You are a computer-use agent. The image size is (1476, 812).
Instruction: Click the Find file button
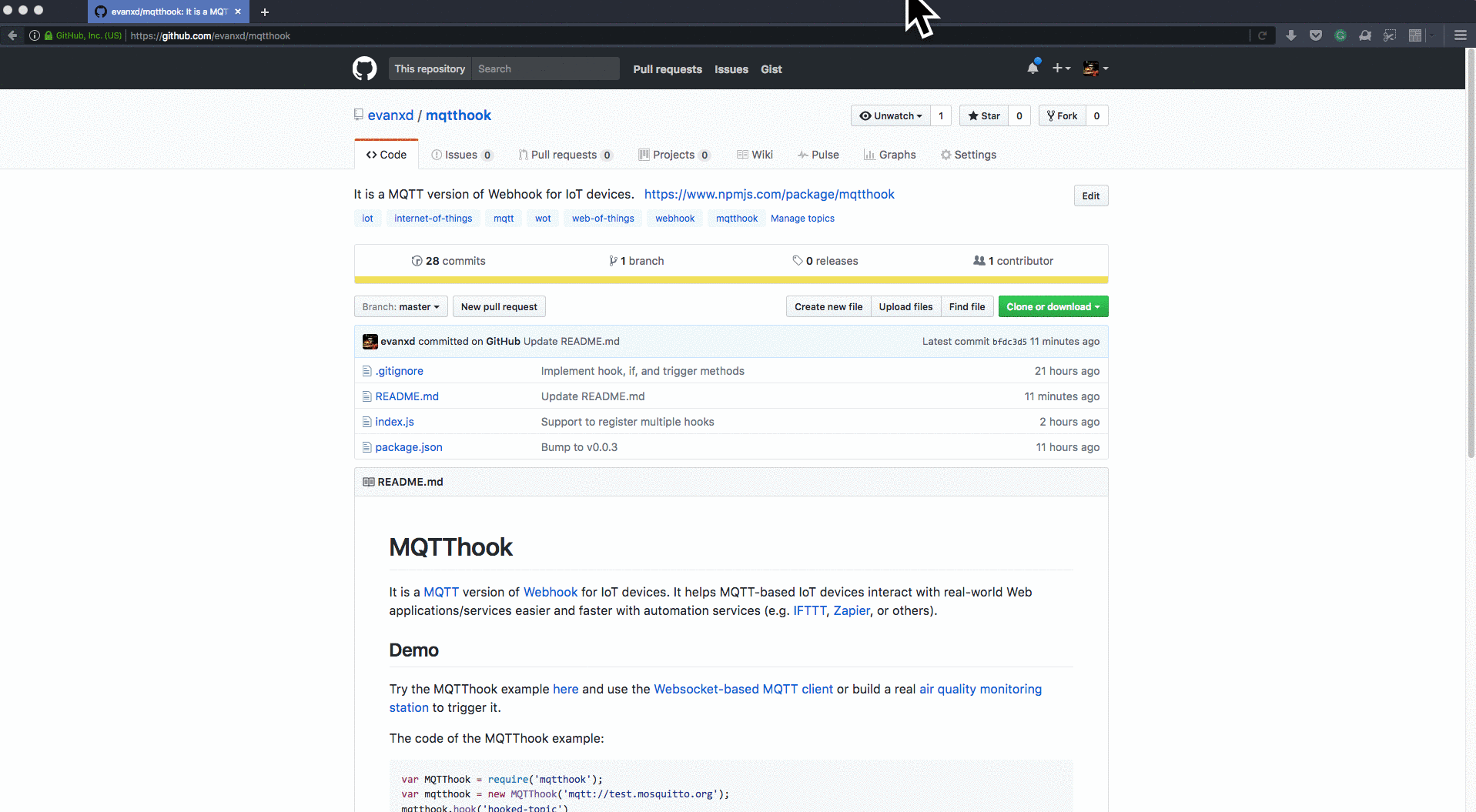click(x=967, y=306)
